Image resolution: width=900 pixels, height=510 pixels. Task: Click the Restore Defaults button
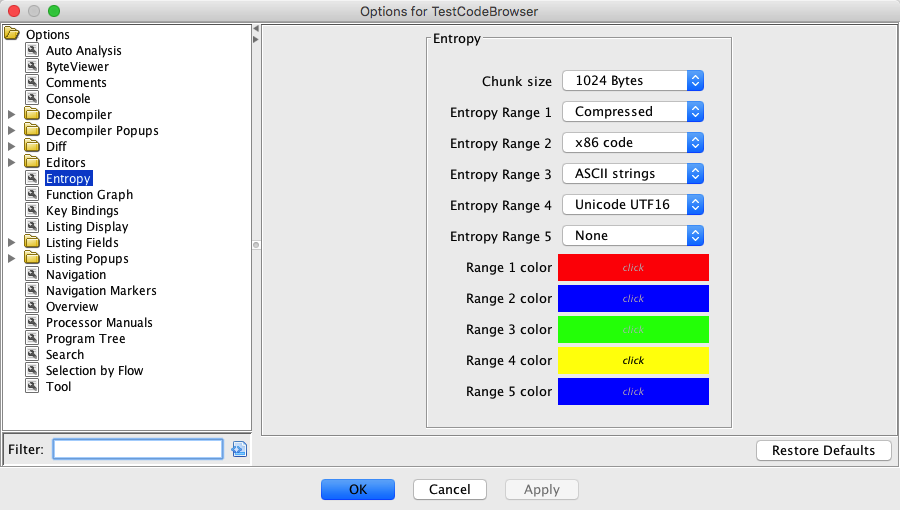[823, 451]
